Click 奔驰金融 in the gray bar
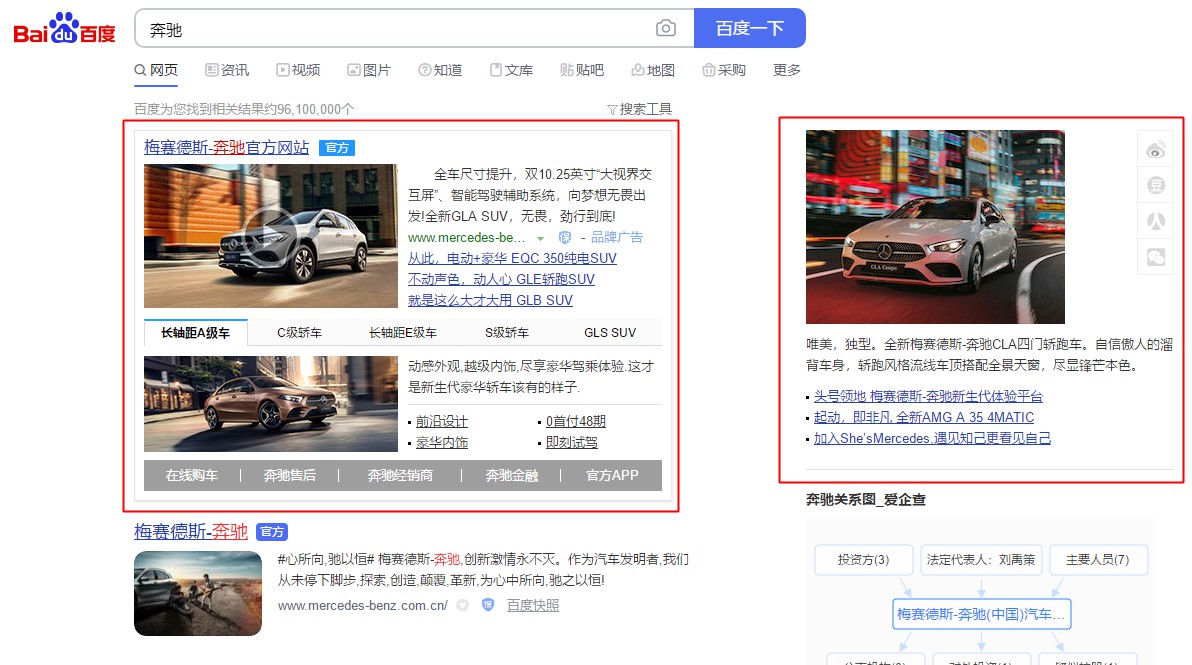Screen dimensions: 1192x665 pos(512,475)
